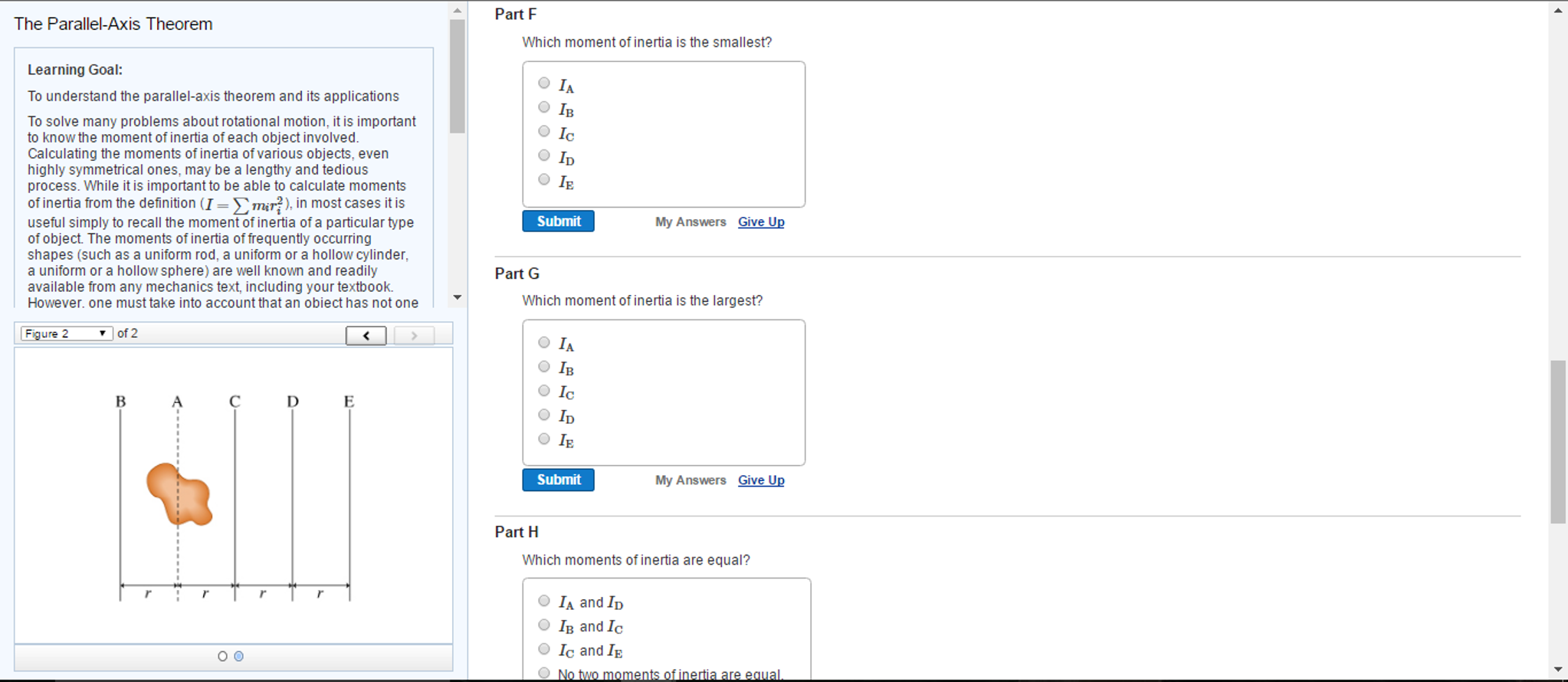
Task: Open the Figure 2 dropdown selector
Action: 65,333
